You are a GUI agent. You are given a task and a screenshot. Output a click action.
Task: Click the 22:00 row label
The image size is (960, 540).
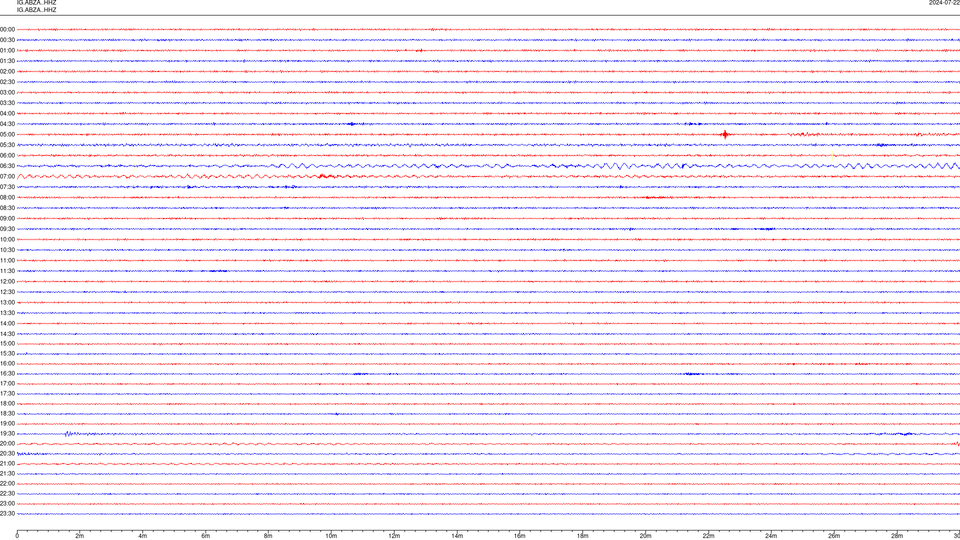coord(7,484)
